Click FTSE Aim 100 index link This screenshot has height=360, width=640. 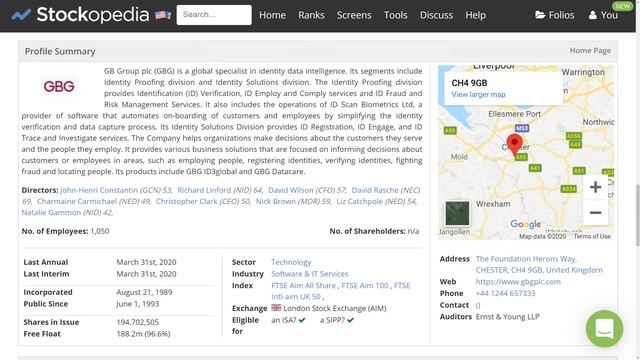[x=364, y=285]
